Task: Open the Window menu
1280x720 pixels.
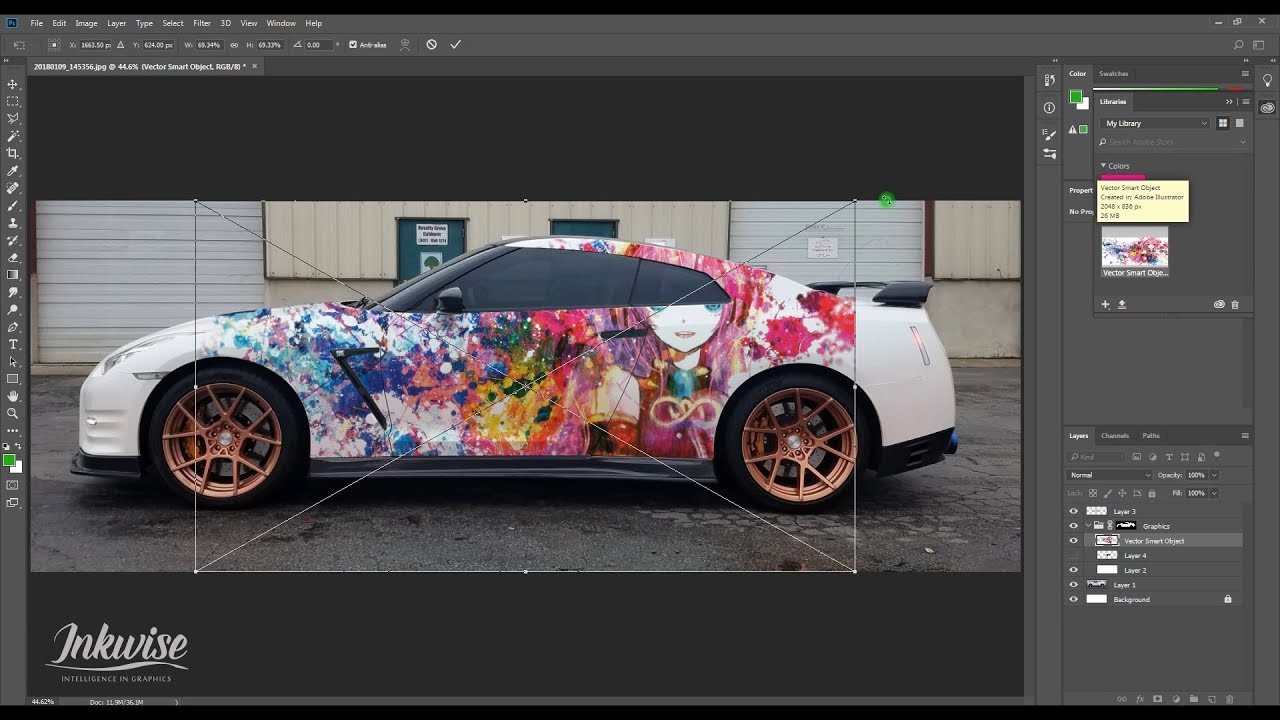Action: coord(281,23)
